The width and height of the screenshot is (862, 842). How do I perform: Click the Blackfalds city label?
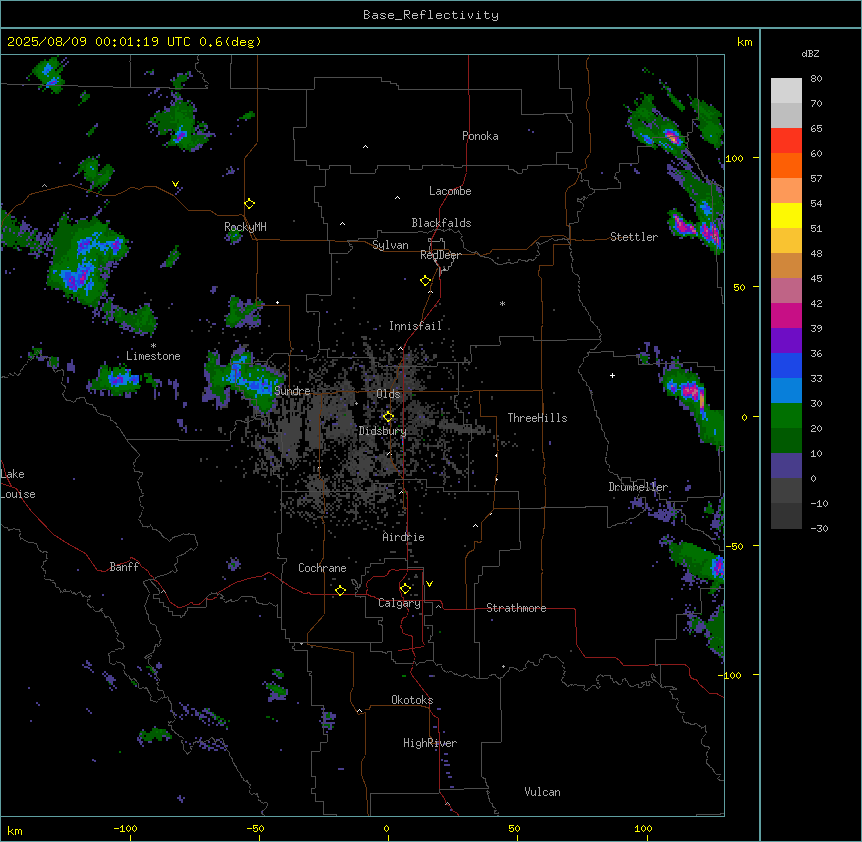coord(441,223)
